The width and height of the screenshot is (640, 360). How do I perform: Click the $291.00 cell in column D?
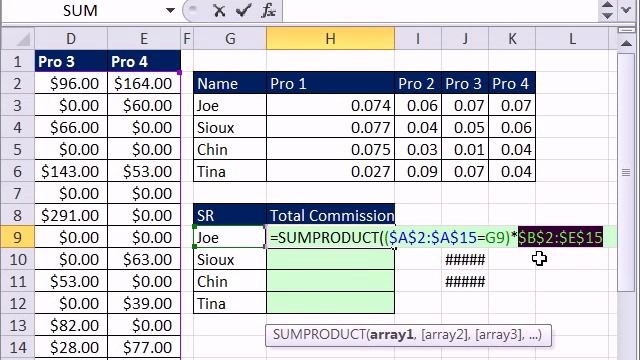pos(71,215)
